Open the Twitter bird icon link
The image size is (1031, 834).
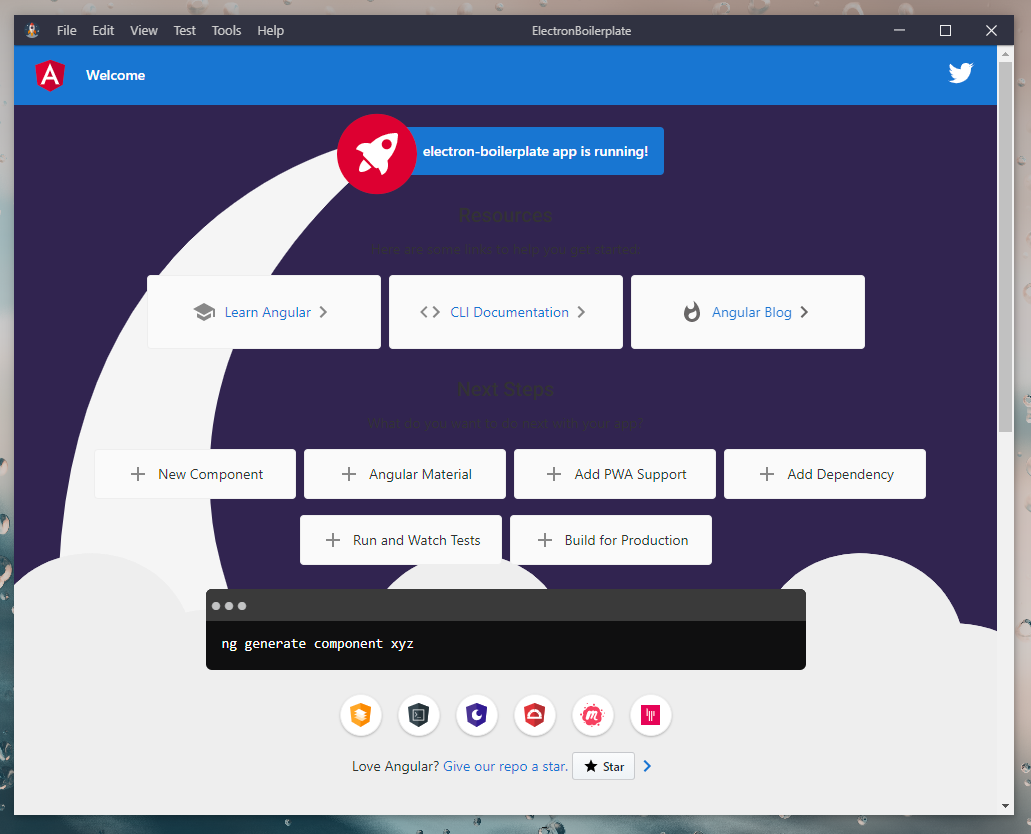coord(961,73)
